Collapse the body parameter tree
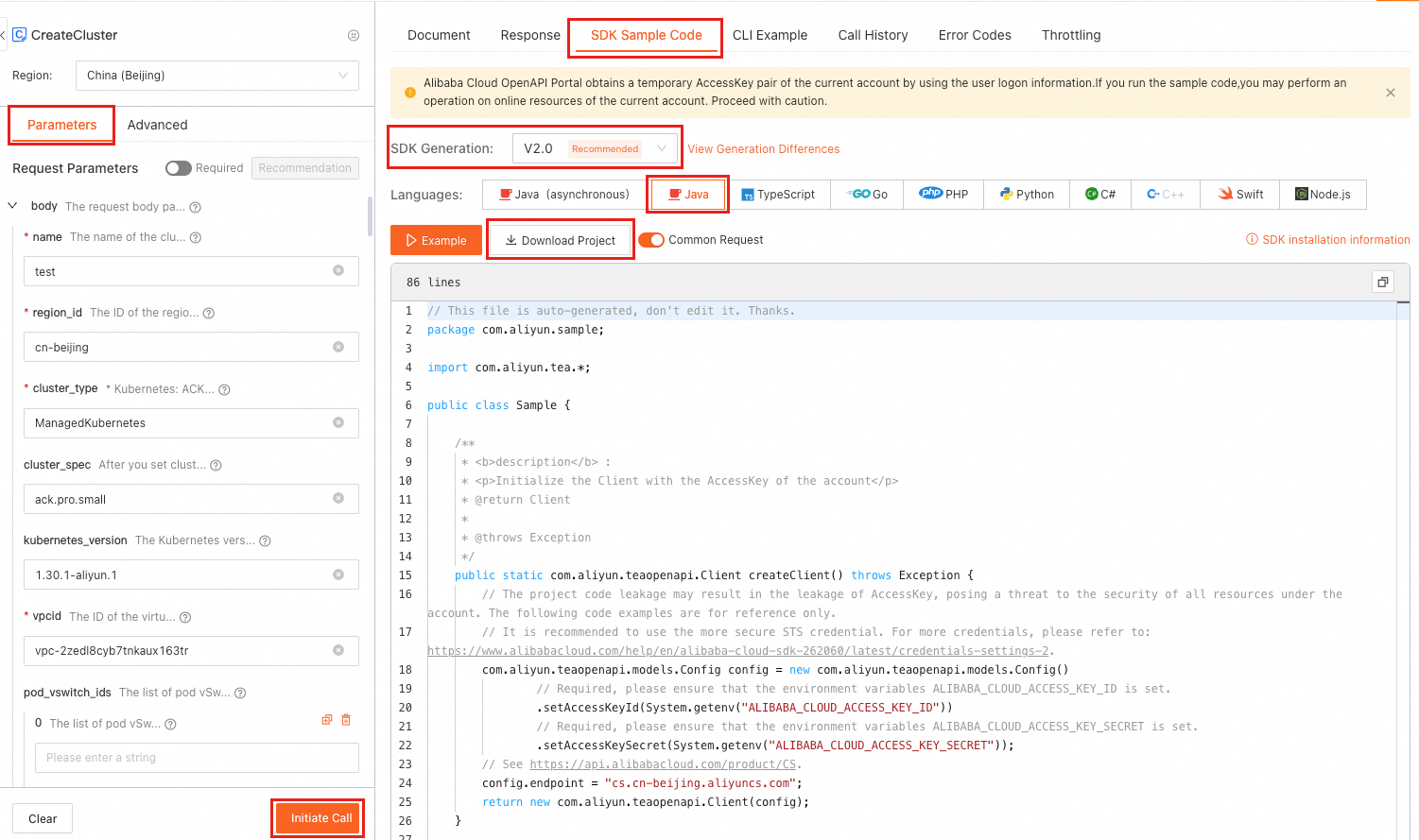 coord(13,205)
